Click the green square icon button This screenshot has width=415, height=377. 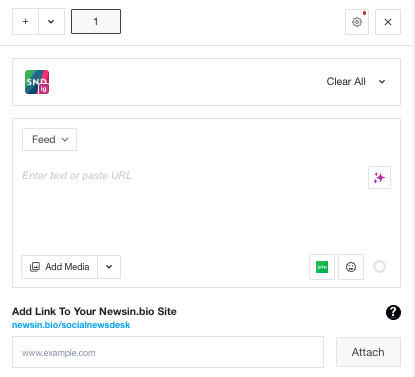[x=322, y=267]
